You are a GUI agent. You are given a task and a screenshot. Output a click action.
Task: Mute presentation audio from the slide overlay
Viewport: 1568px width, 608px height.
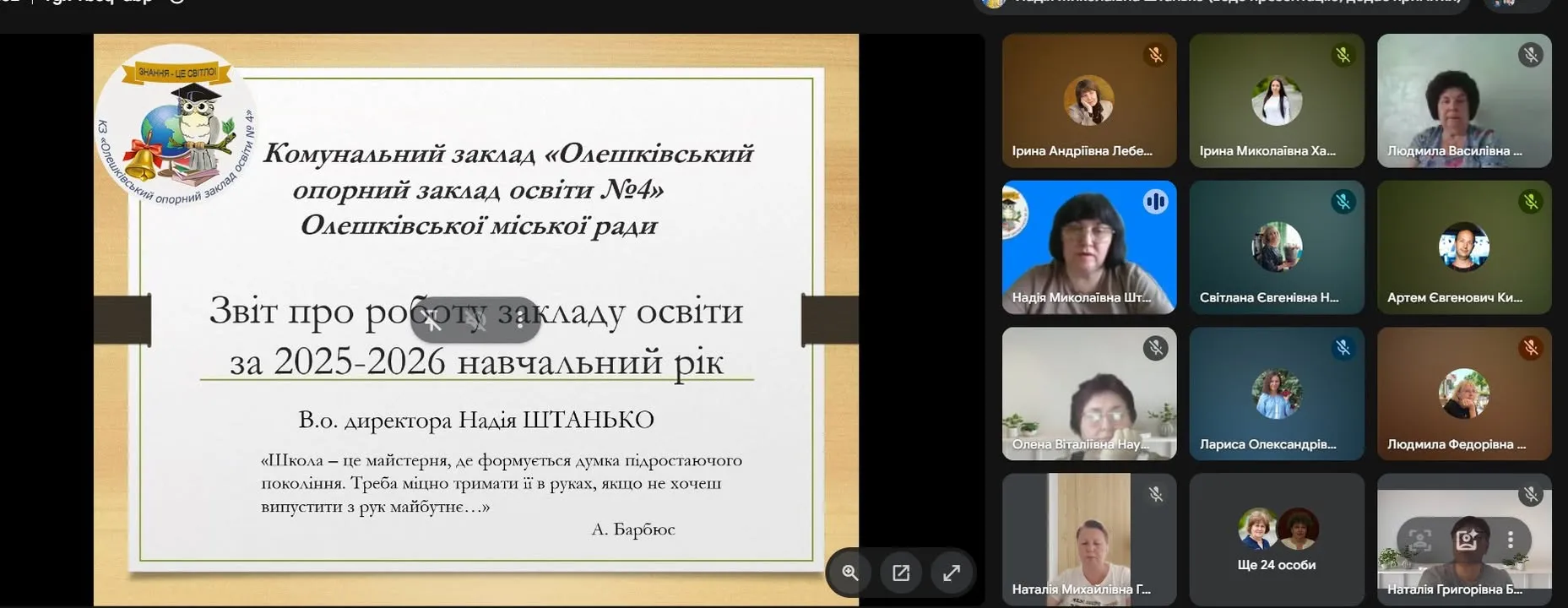[476, 320]
